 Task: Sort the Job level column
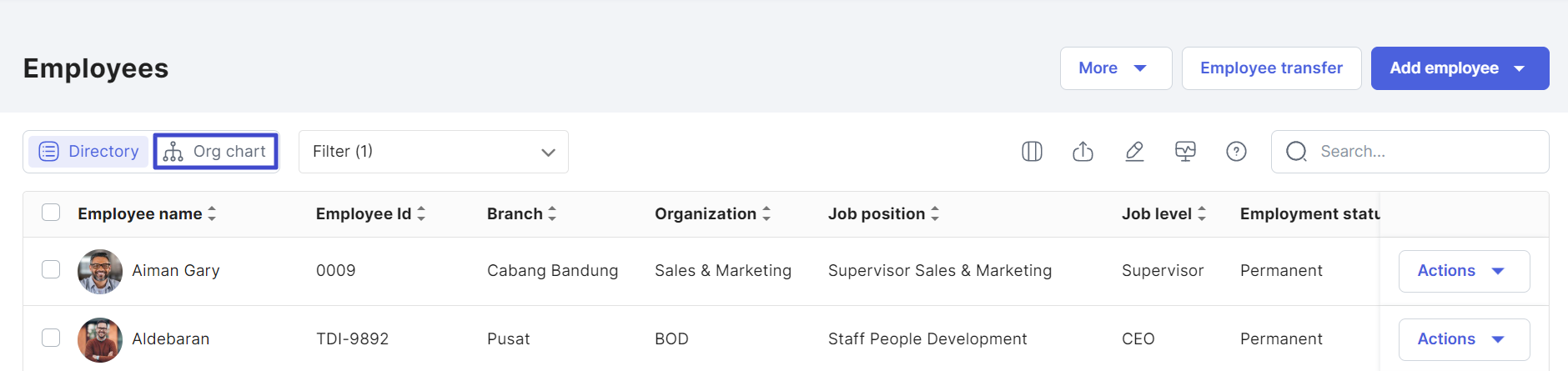[x=1202, y=214]
